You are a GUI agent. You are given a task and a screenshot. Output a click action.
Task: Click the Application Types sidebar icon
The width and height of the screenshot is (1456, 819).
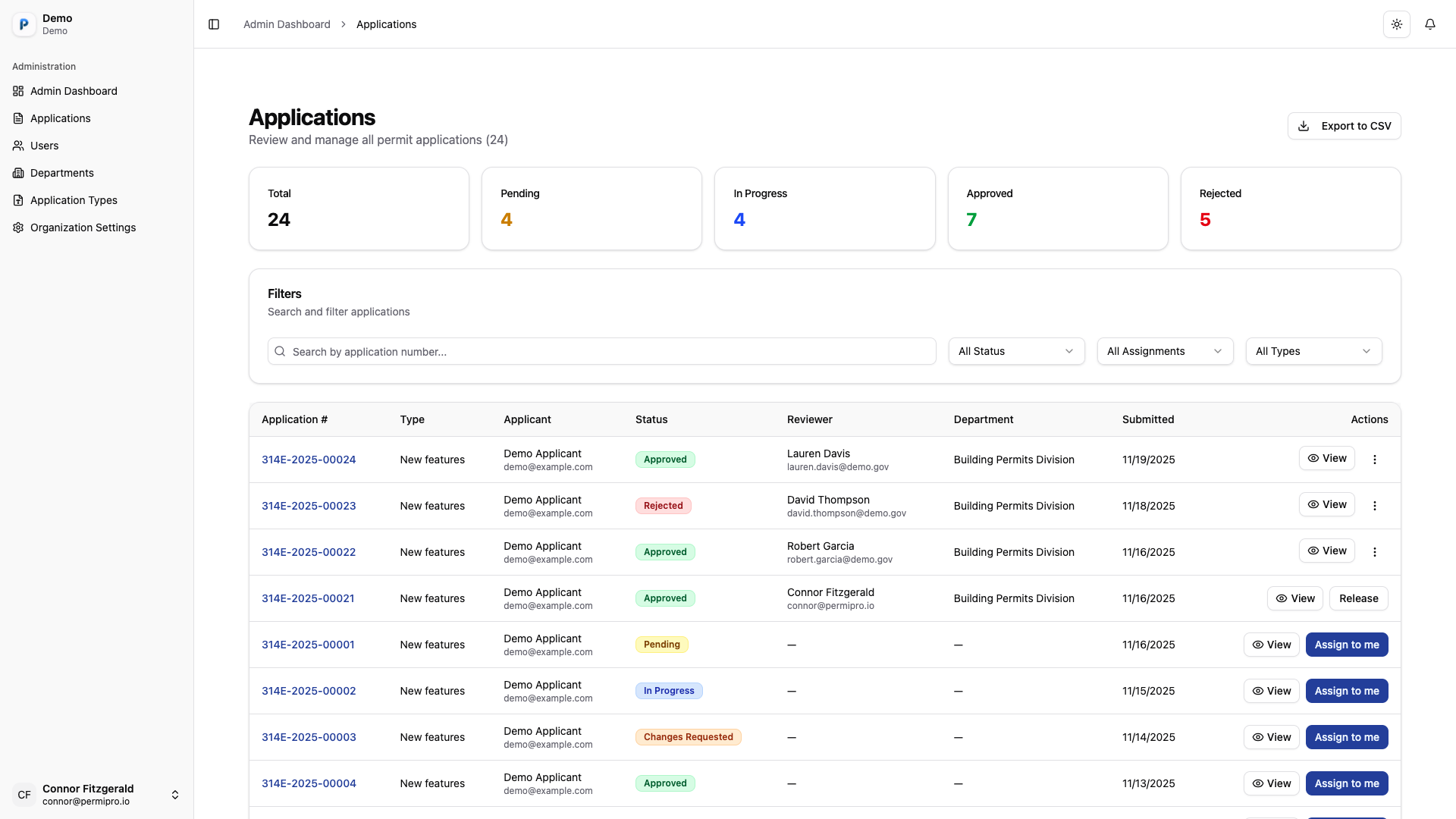(18, 200)
